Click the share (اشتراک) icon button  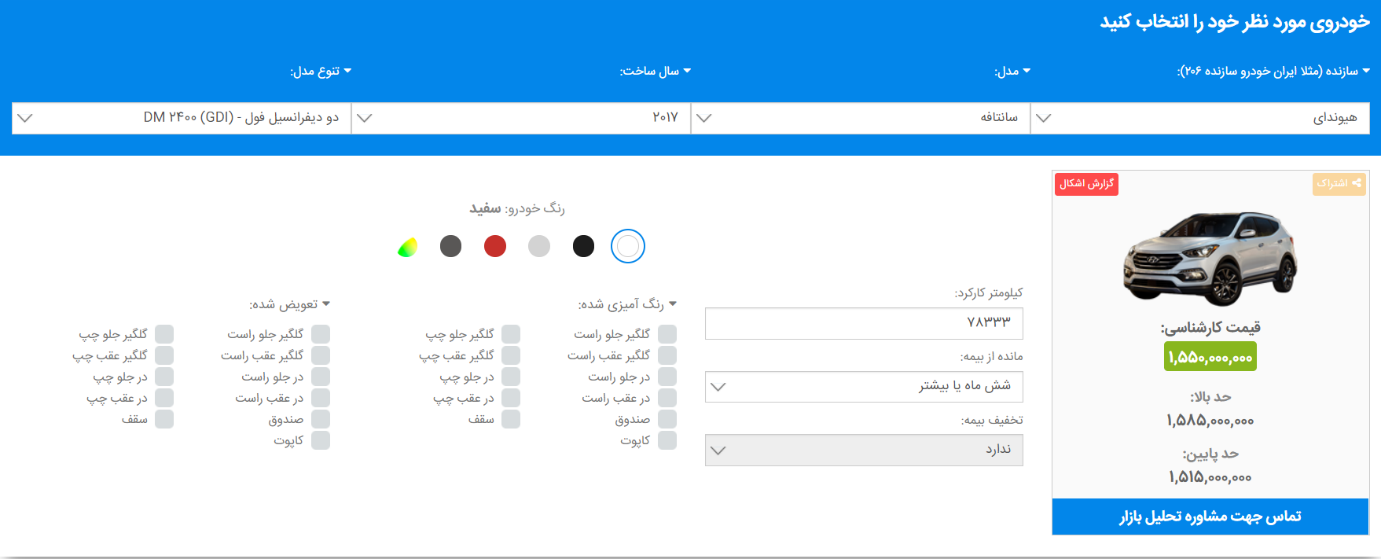(1340, 184)
